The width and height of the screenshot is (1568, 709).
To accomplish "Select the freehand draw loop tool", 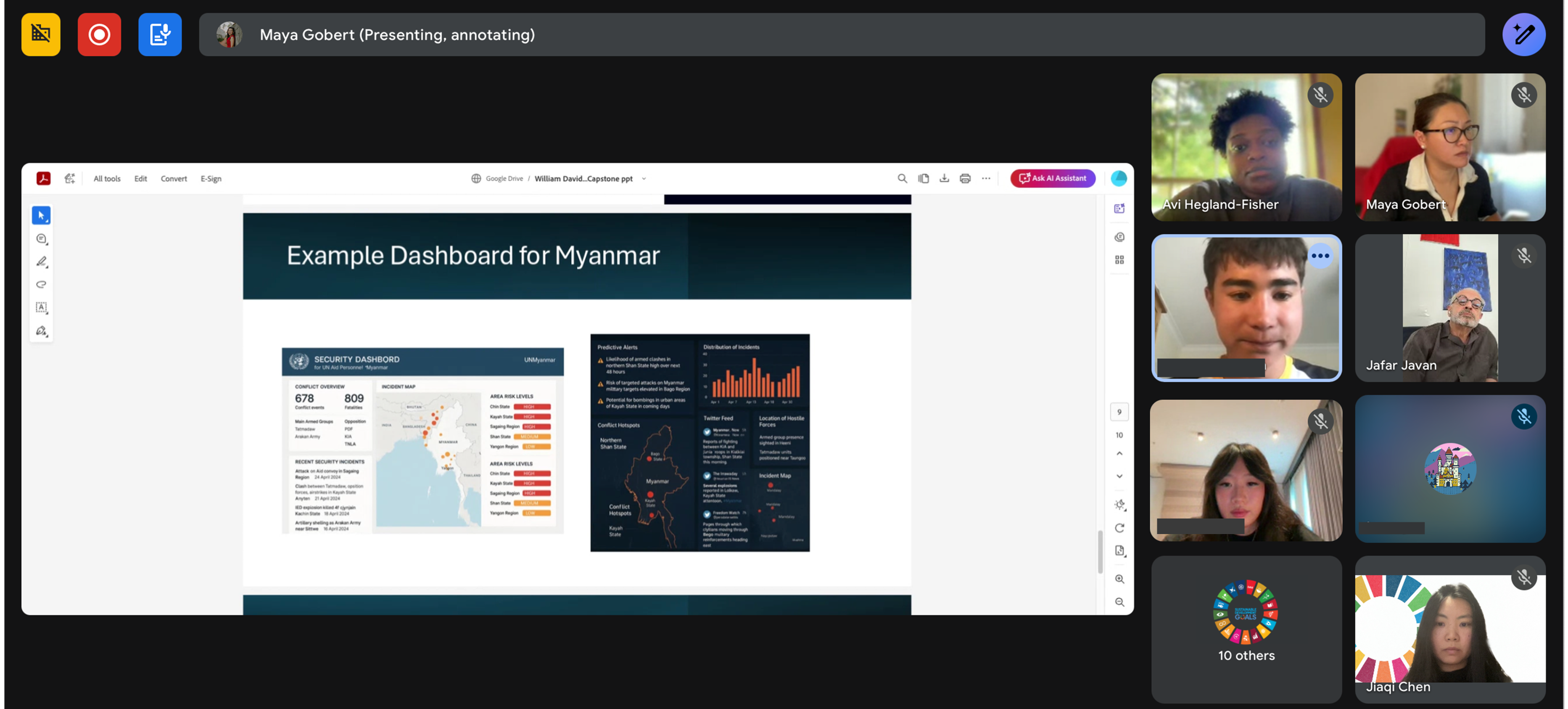I will tap(41, 284).
